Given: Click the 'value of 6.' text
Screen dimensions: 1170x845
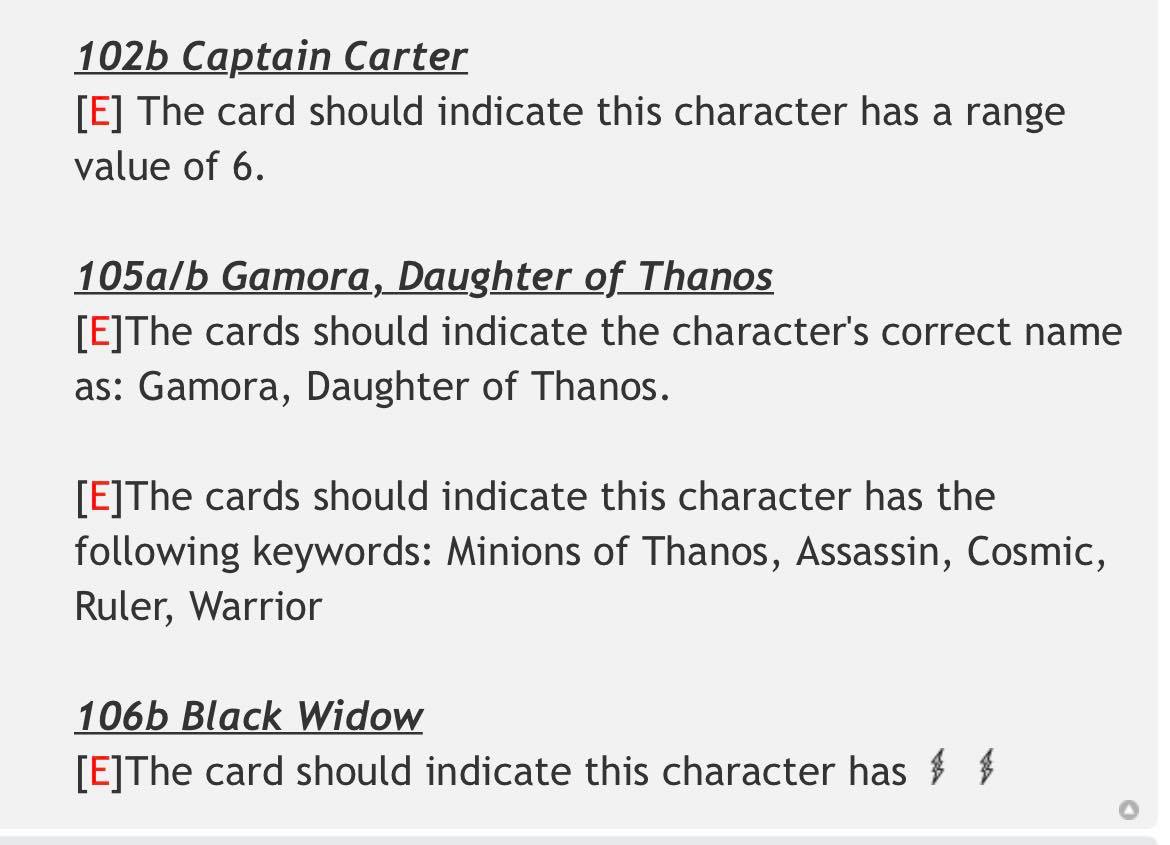Looking at the screenshot, I should tap(169, 166).
